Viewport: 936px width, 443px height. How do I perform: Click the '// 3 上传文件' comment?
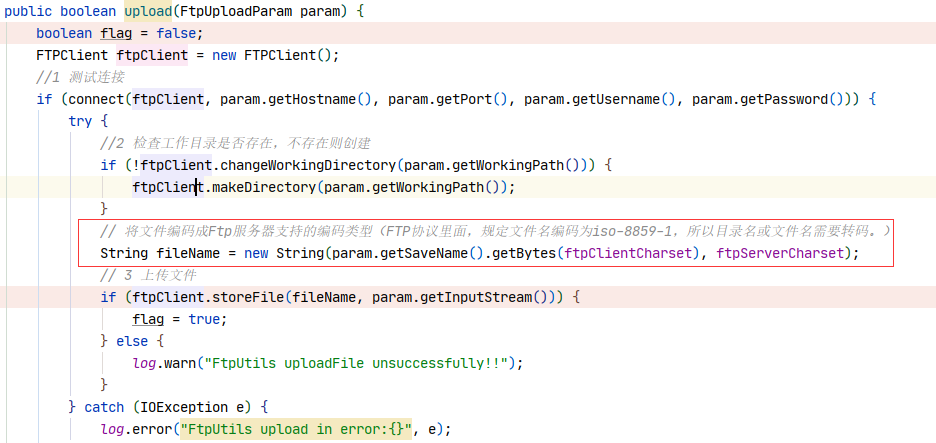(x=148, y=275)
